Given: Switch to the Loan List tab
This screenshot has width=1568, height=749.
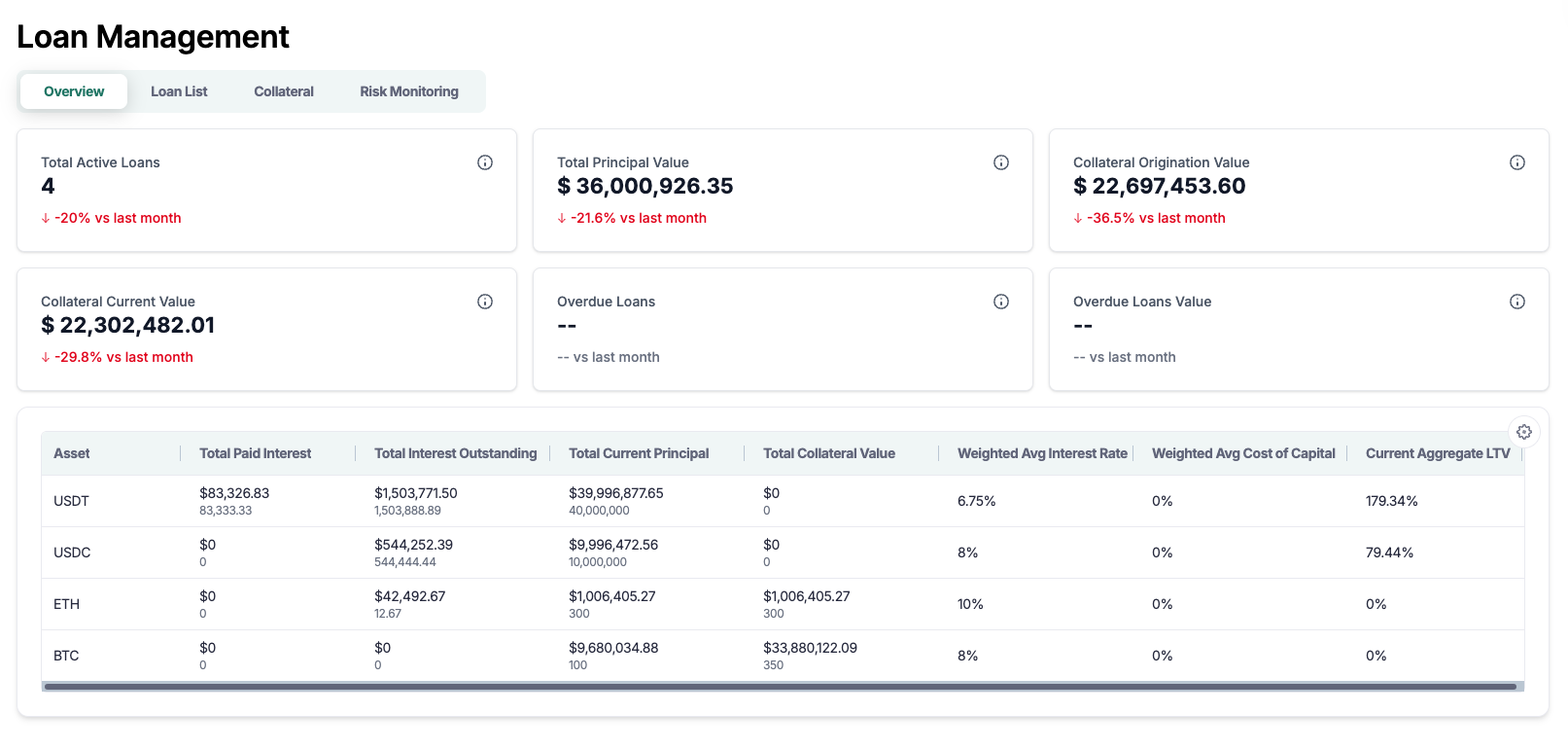Looking at the screenshot, I should (179, 91).
